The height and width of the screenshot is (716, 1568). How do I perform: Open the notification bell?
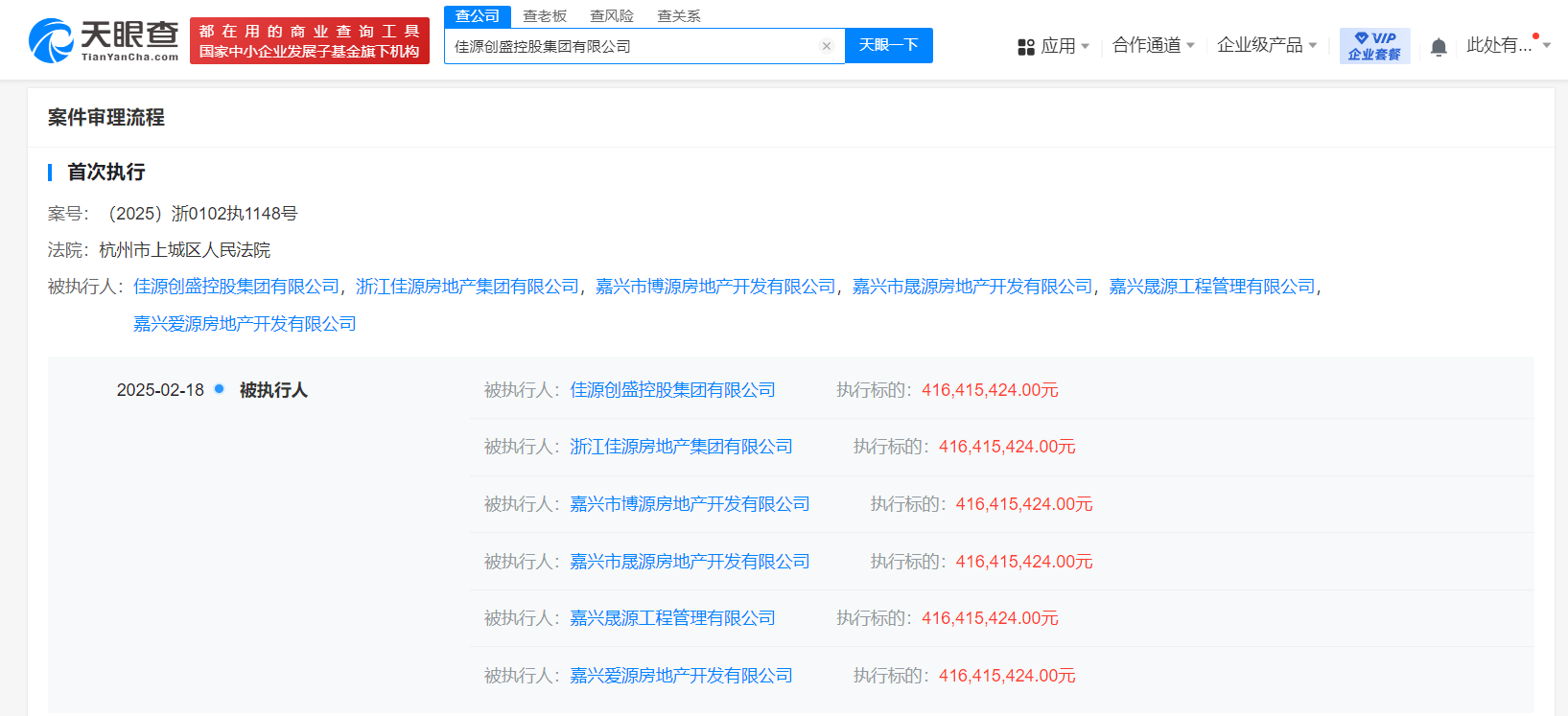tap(1439, 47)
